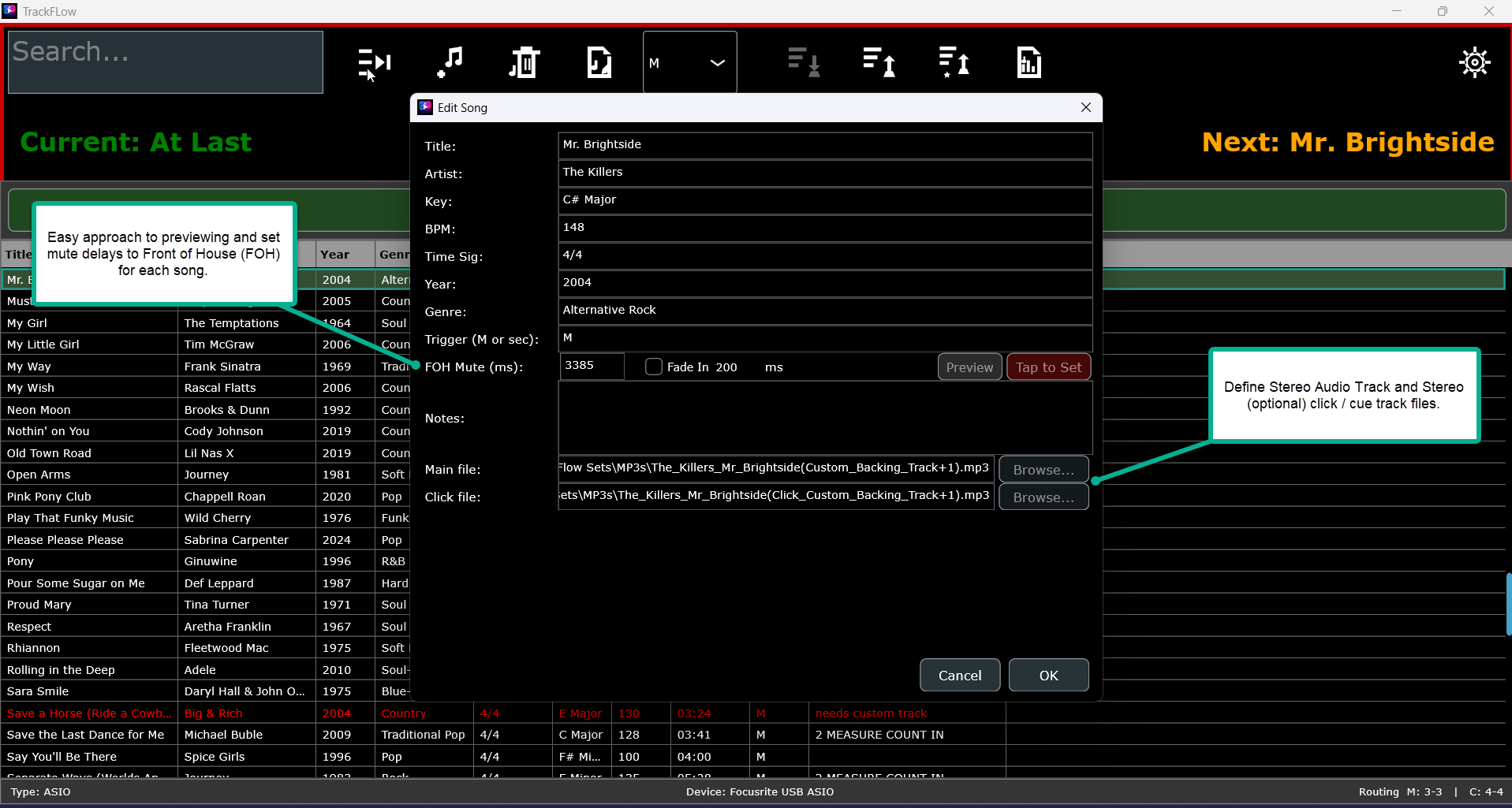1512x808 pixels.
Task: Open the settings gear
Action: point(1473,62)
